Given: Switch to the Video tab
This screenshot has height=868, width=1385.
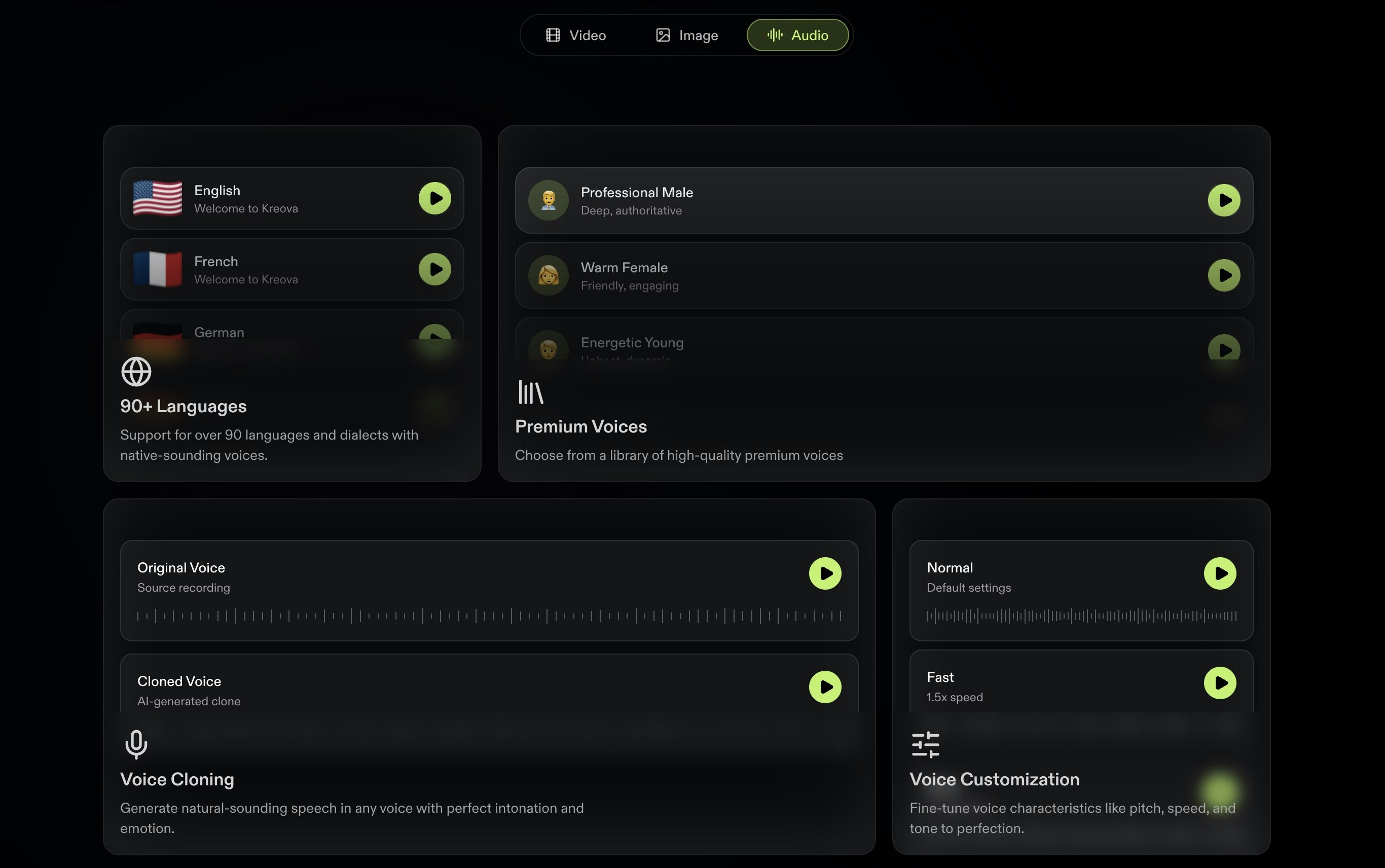Looking at the screenshot, I should (x=575, y=35).
